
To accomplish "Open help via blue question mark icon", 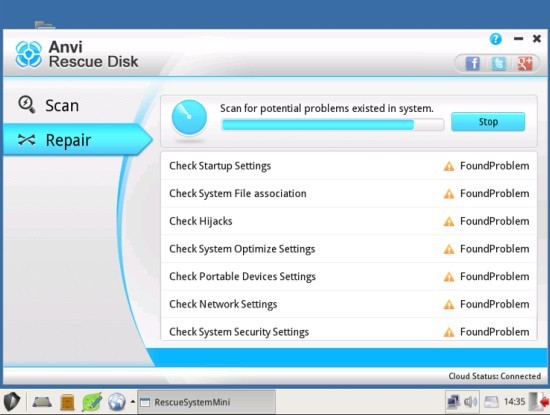I will (x=496, y=39).
